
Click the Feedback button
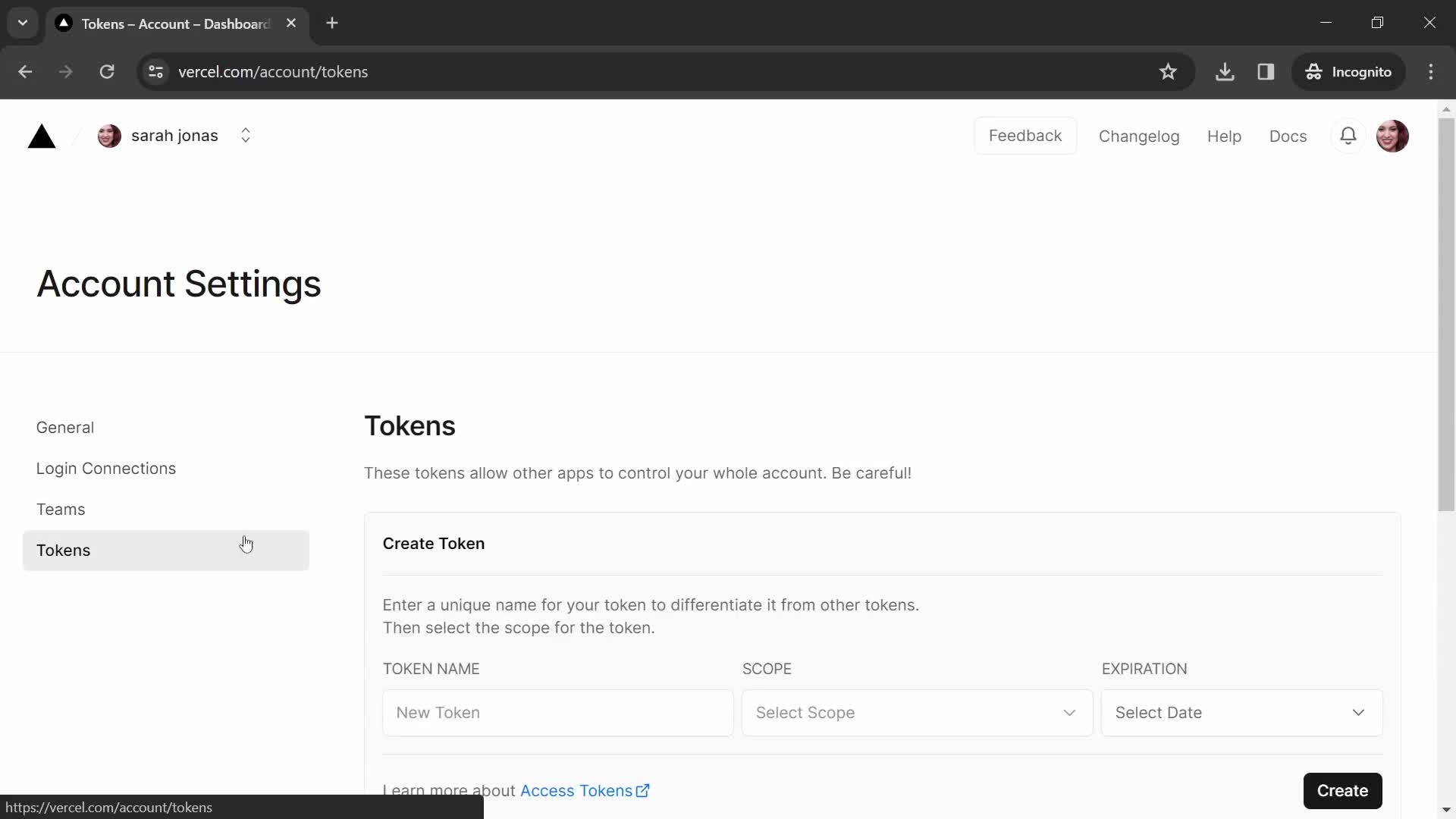click(1025, 135)
